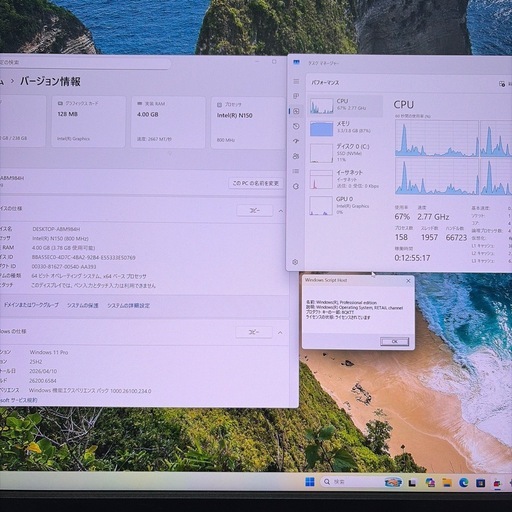Launch Microsoft Edge from taskbar
Image resolution: width=512 pixels, height=512 pixels.
pyautogui.click(x=464, y=482)
